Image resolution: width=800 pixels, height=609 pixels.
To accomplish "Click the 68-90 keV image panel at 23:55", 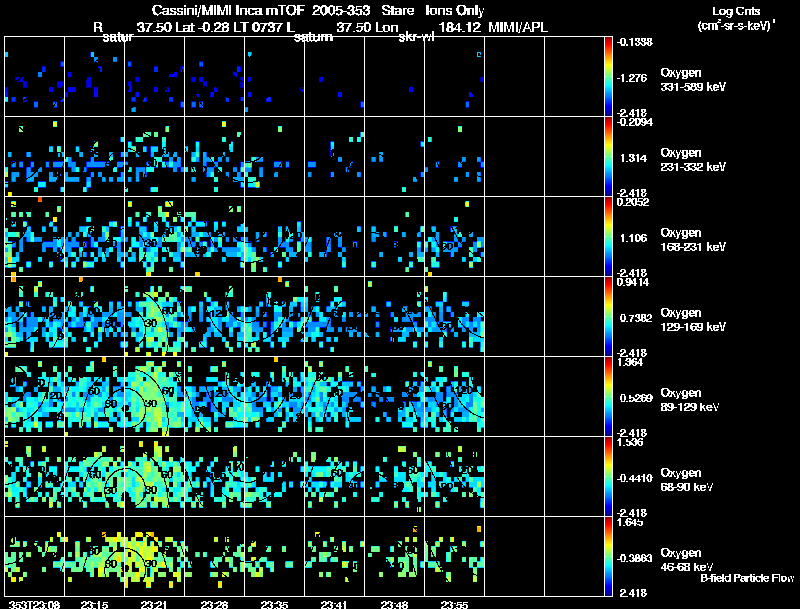I will pyautogui.click(x=455, y=476).
